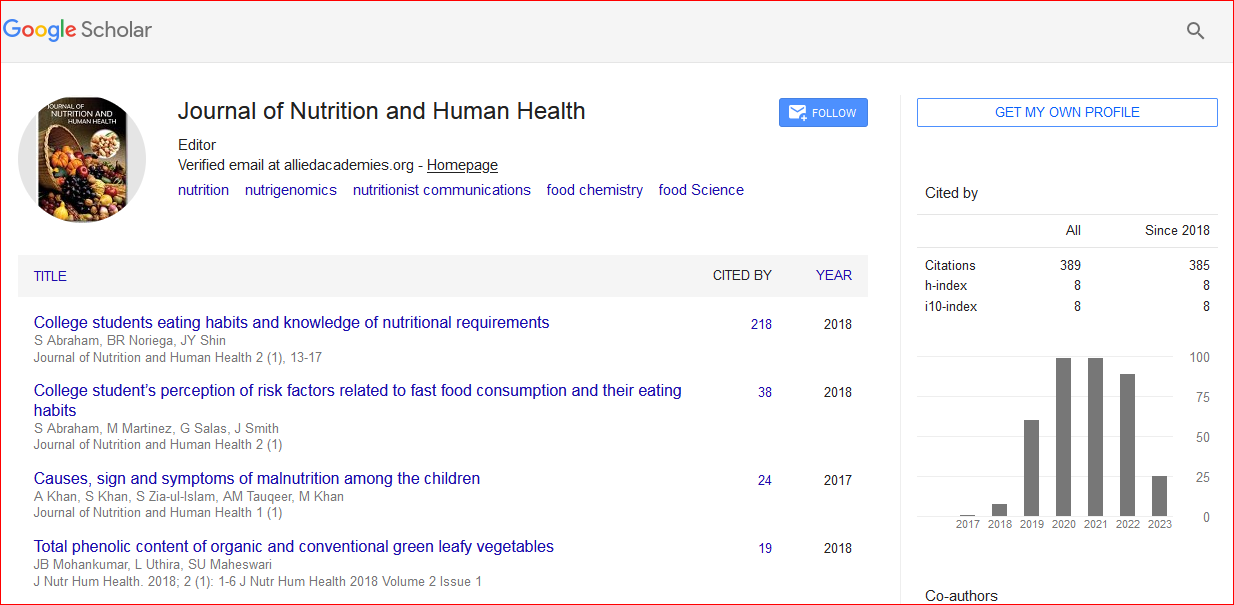Screen dimensions: 1234x605
Task: Open total phenolic content article
Action: pos(293,547)
